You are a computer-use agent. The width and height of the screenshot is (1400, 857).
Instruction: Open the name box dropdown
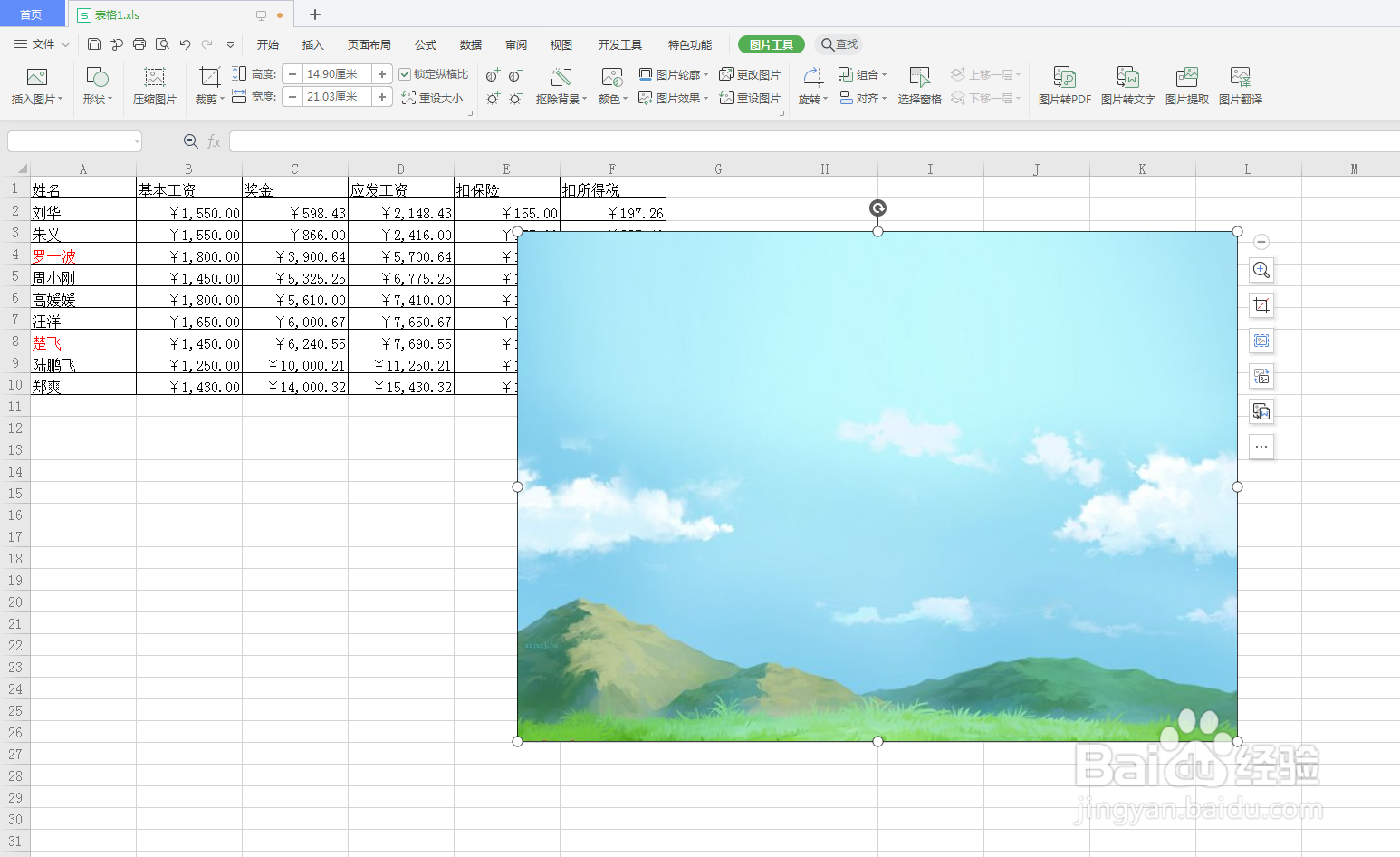[137, 141]
